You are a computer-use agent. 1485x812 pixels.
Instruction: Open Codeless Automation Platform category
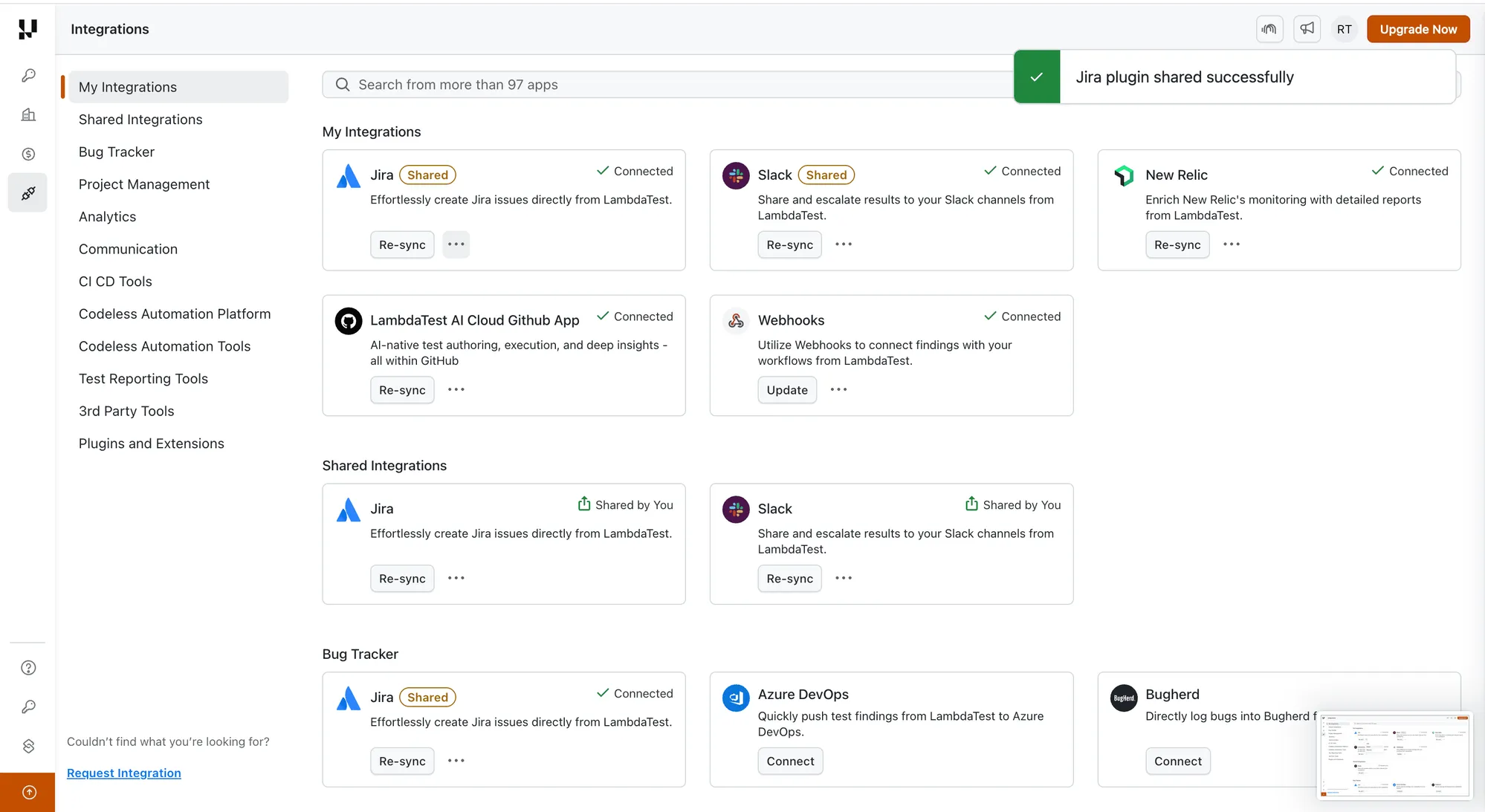click(175, 314)
